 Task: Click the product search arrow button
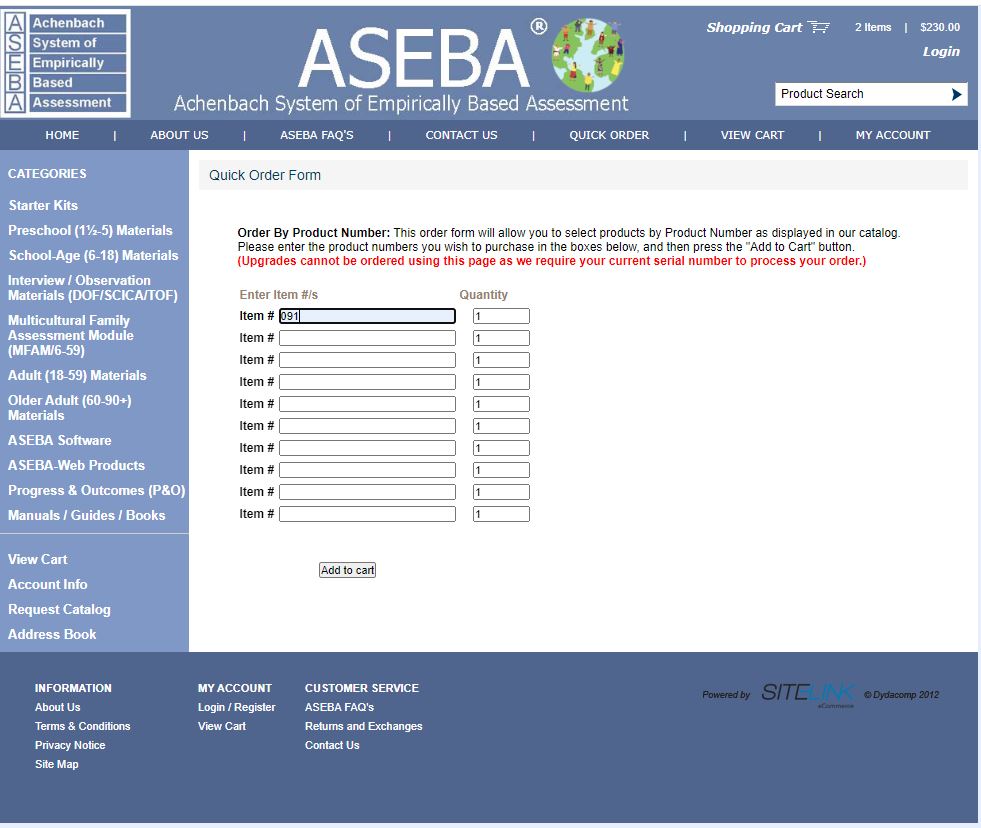(958, 94)
